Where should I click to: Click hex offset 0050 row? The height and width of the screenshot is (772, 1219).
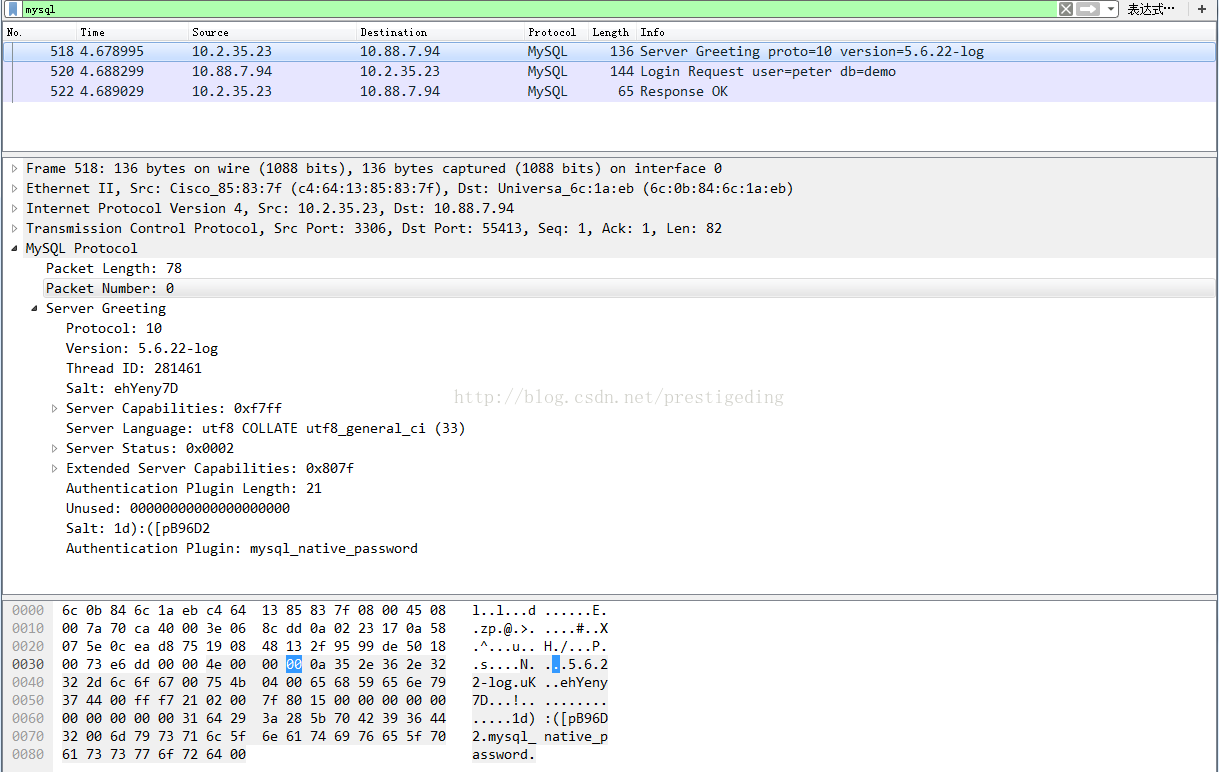(x=28, y=700)
